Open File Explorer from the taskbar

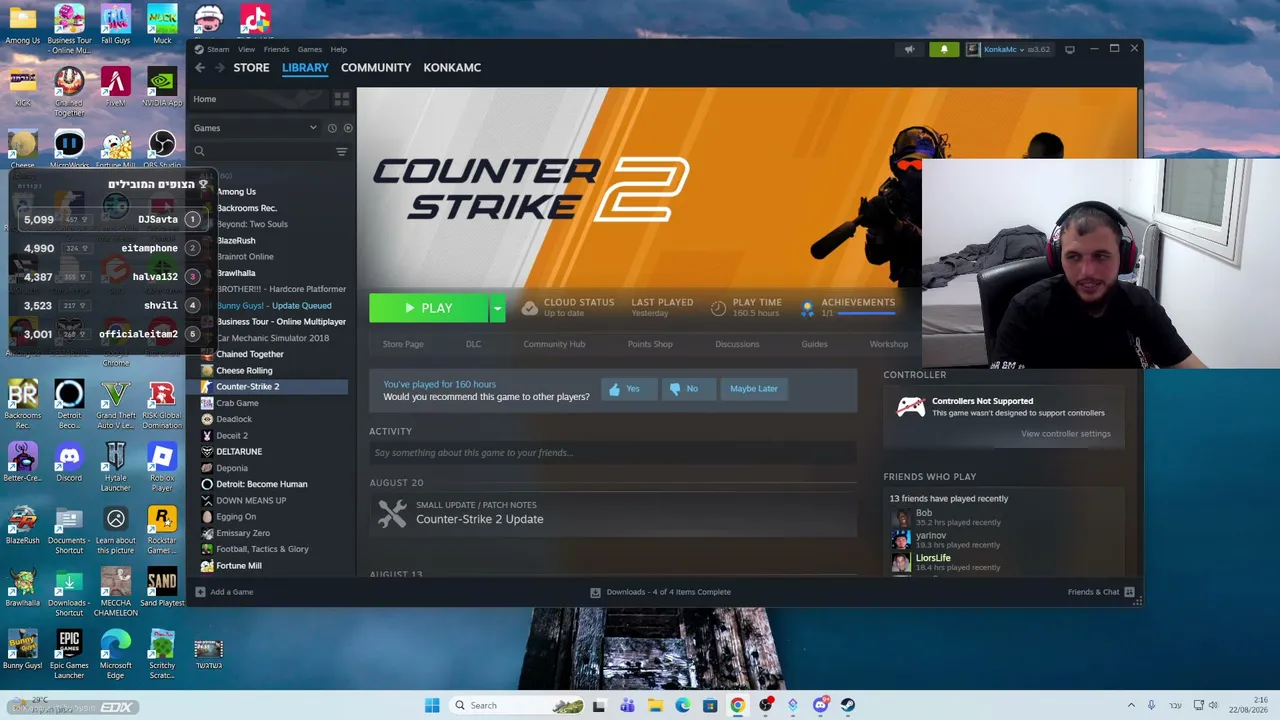[x=655, y=705]
